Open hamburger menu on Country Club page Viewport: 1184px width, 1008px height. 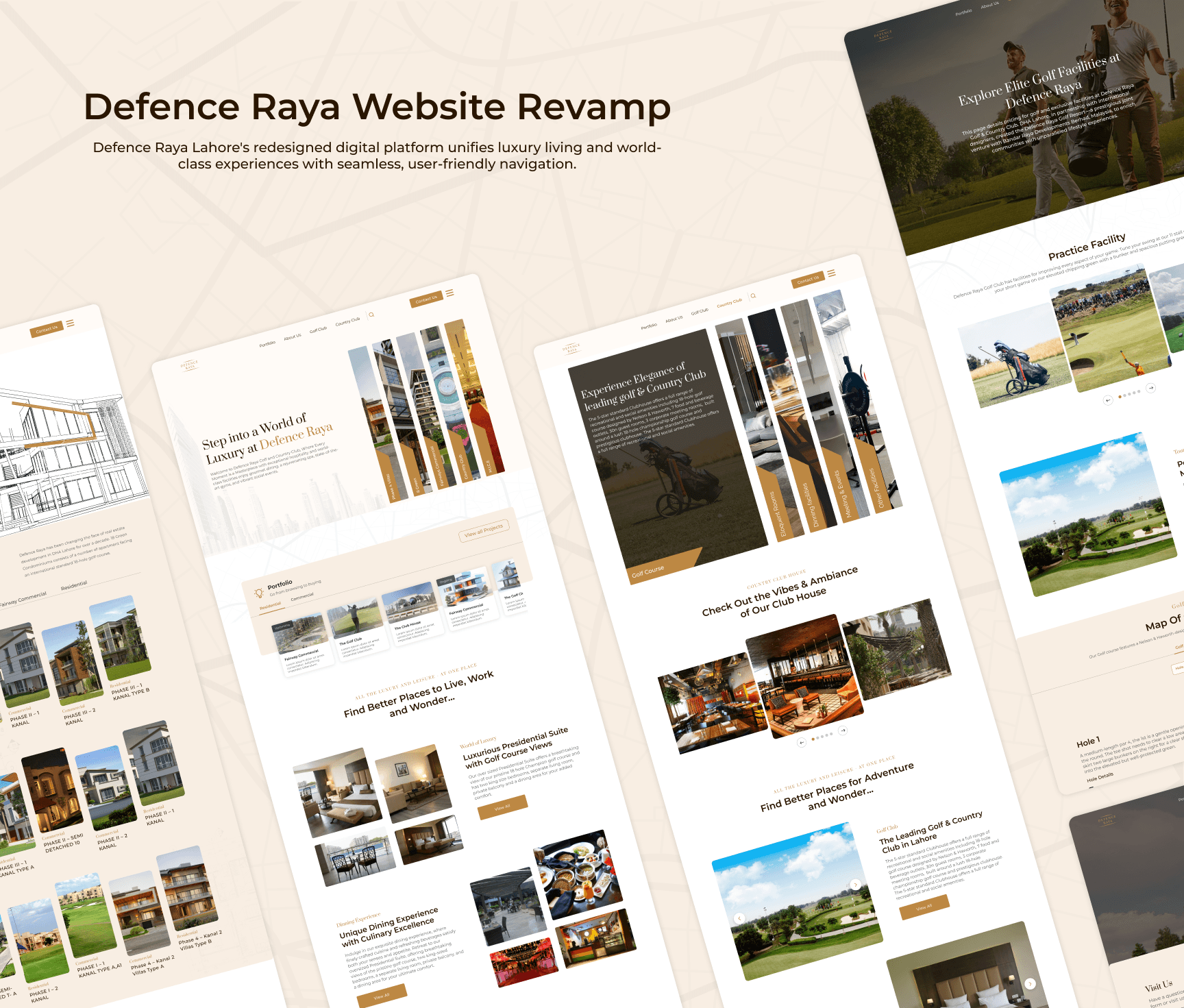831,273
